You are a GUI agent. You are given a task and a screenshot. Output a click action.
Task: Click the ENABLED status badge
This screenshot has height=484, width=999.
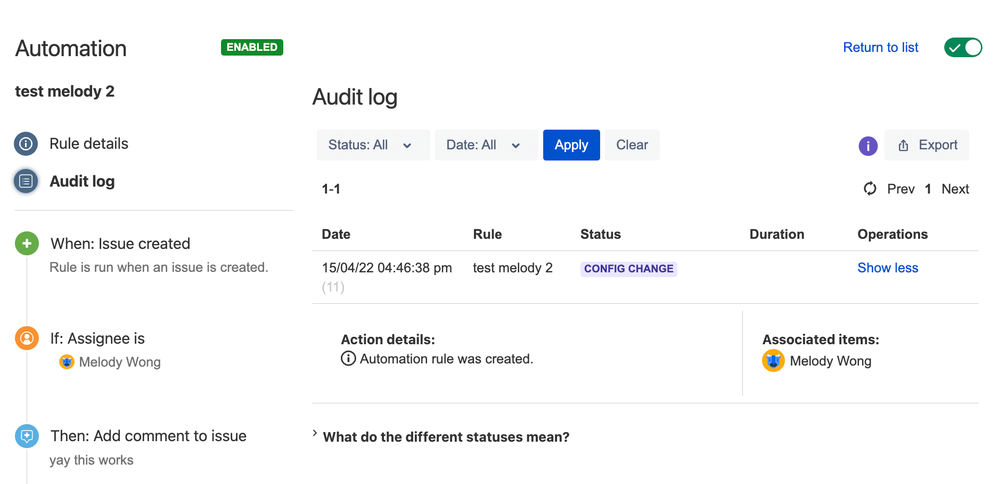(252, 47)
